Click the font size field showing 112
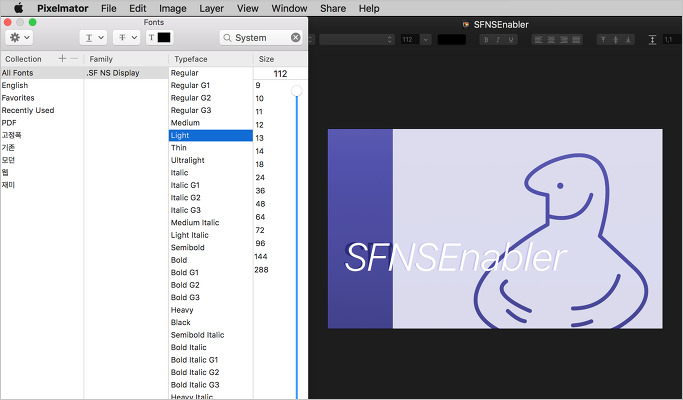The image size is (683, 400). [x=280, y=74]
